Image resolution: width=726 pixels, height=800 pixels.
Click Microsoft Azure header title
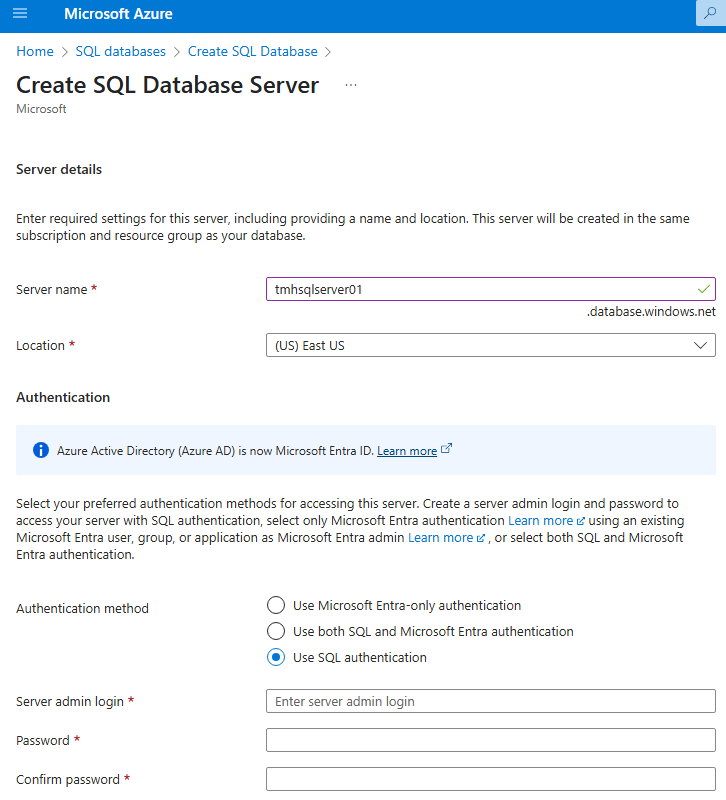[x=118, y=14]
